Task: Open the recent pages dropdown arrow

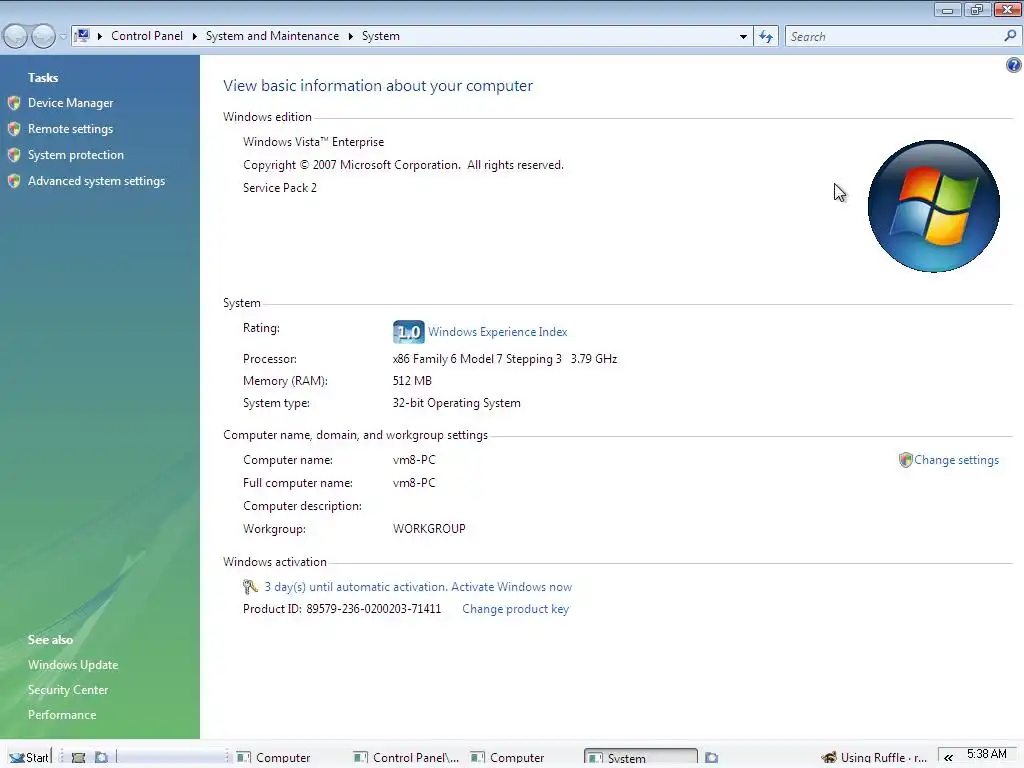Action: (63, 37)
